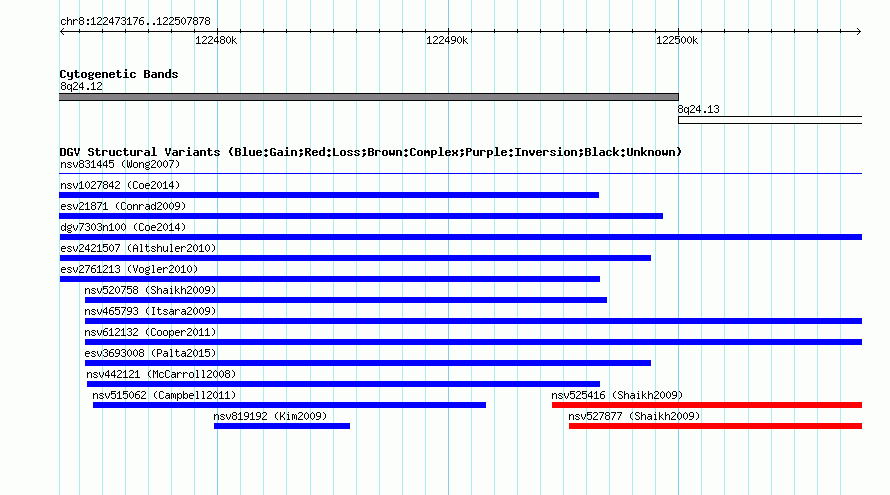Viewport: 890px width, 495px height.
Task: Click the red nsv527877 (Shaikh2009) loss bar
Action: 715,426
